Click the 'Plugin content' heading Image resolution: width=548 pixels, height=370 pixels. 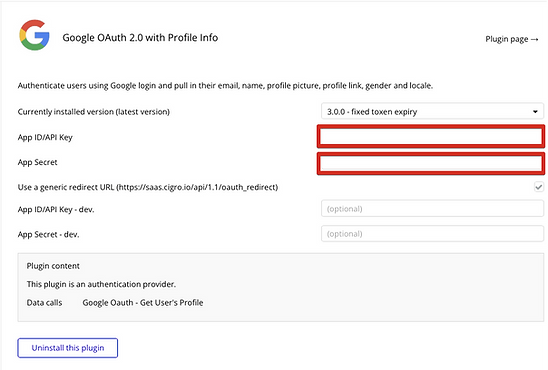click(x=53, y=266)
